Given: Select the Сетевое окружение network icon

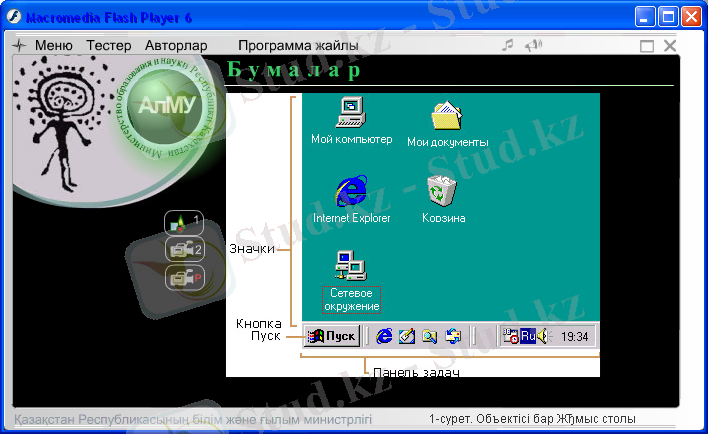Looking at the screenshot, I should [351, 266].
